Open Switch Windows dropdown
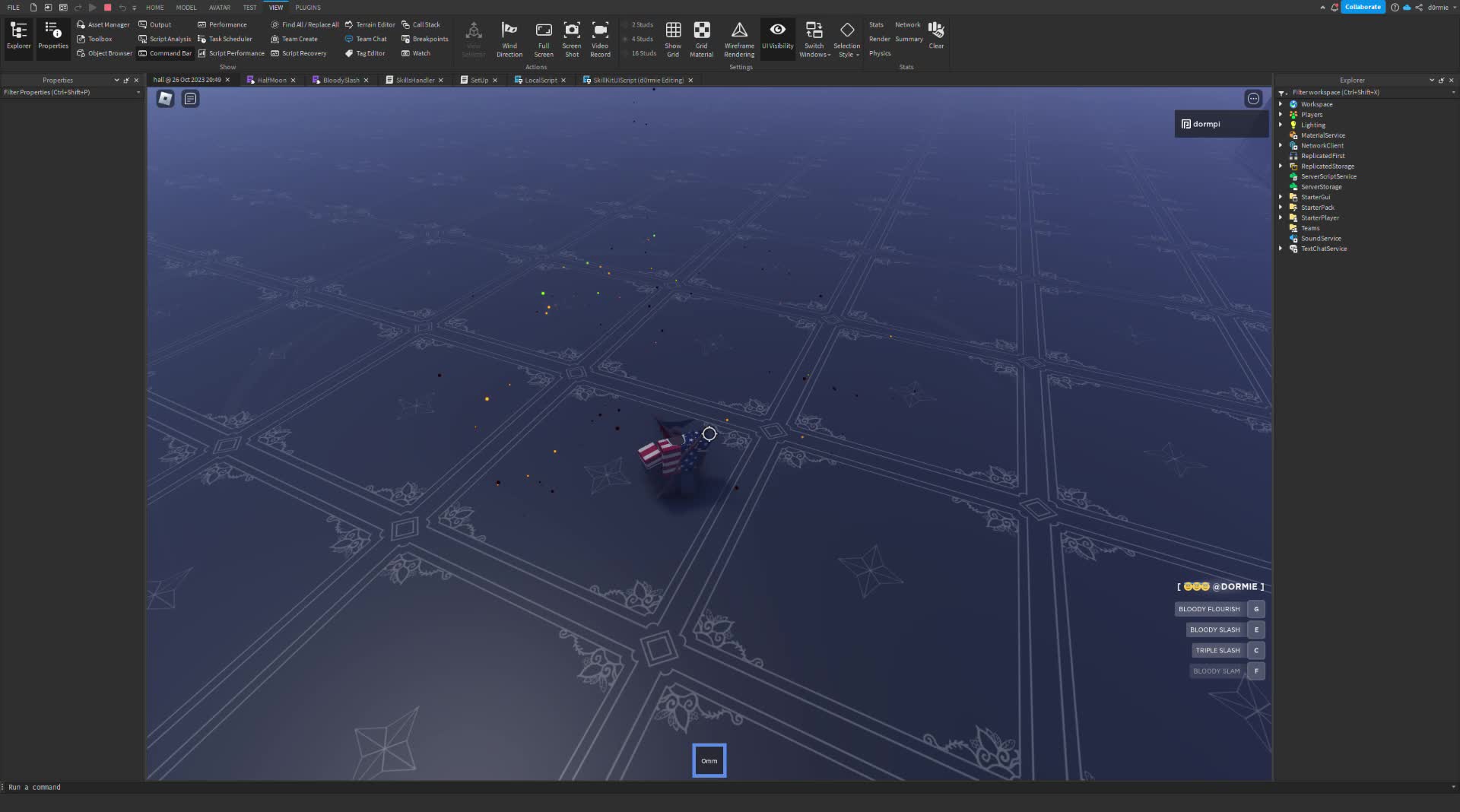This screenshot has height=812, width=1460. tap(814, 39)
